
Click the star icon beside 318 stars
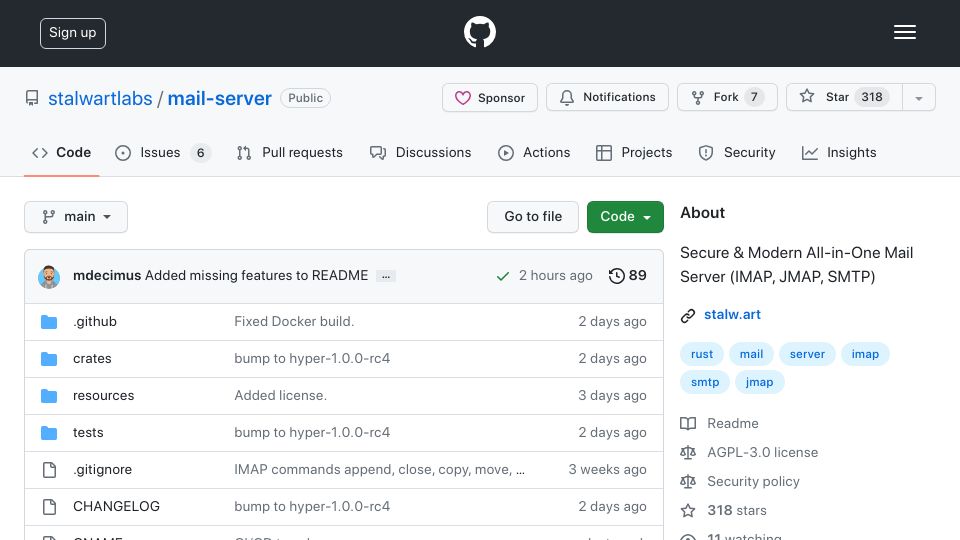pos(688,511)
